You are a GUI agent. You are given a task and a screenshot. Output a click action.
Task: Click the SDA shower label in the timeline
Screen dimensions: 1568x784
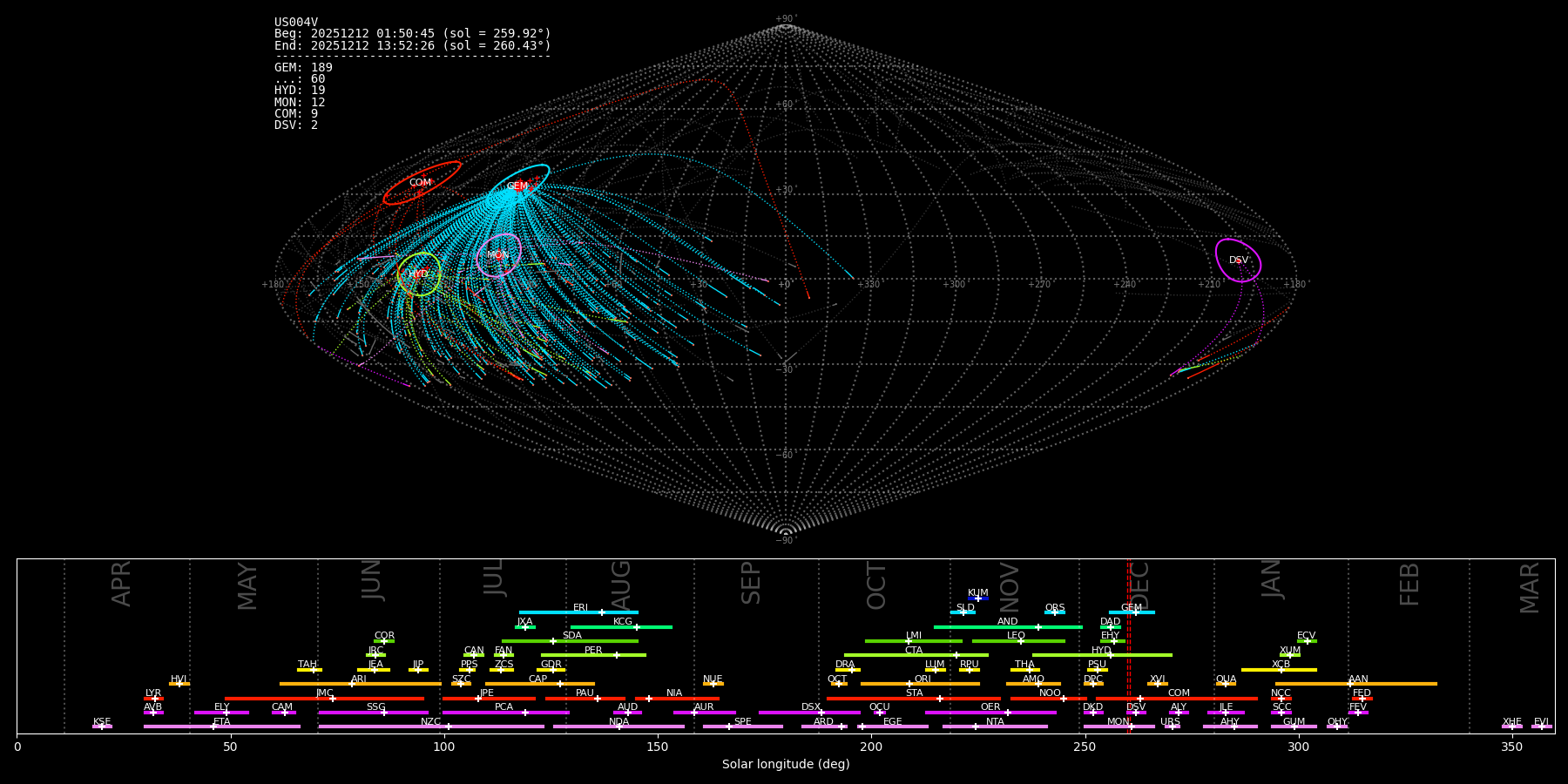tap(571, 636)
